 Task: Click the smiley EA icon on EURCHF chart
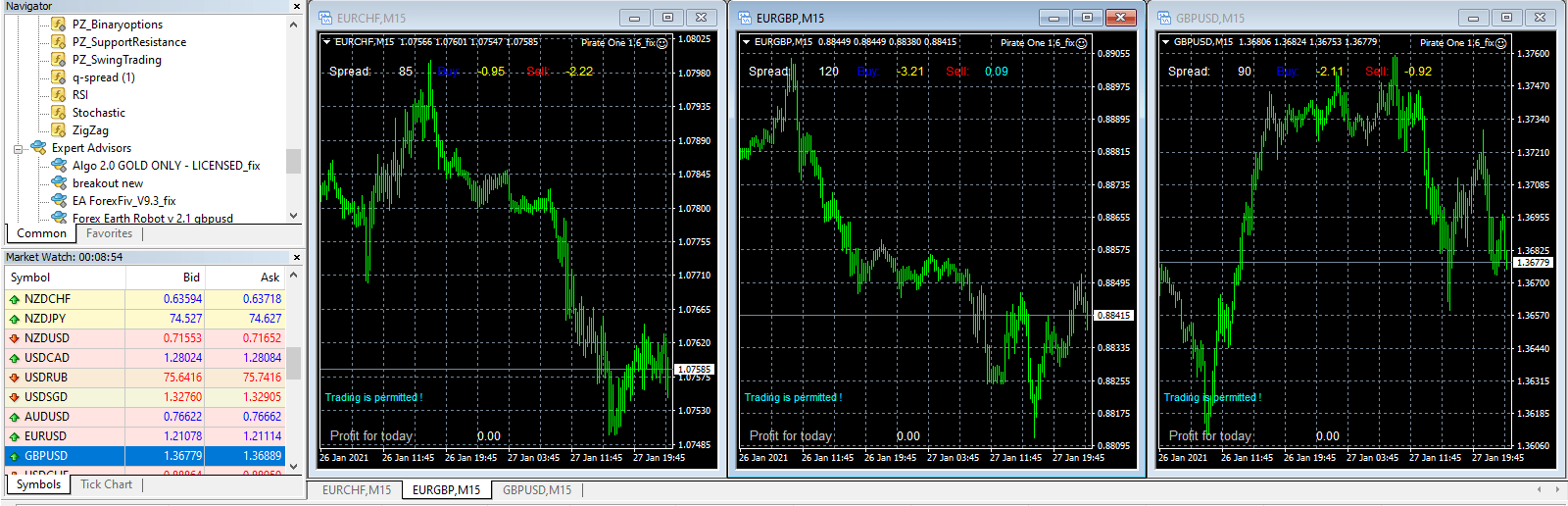[x=662, y=43]
